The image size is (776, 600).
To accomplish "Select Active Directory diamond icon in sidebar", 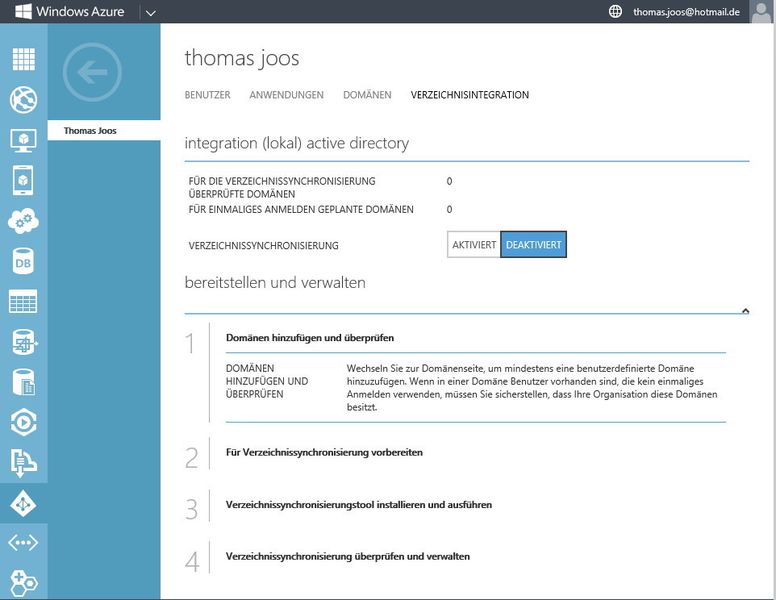I will coord(23,503).
